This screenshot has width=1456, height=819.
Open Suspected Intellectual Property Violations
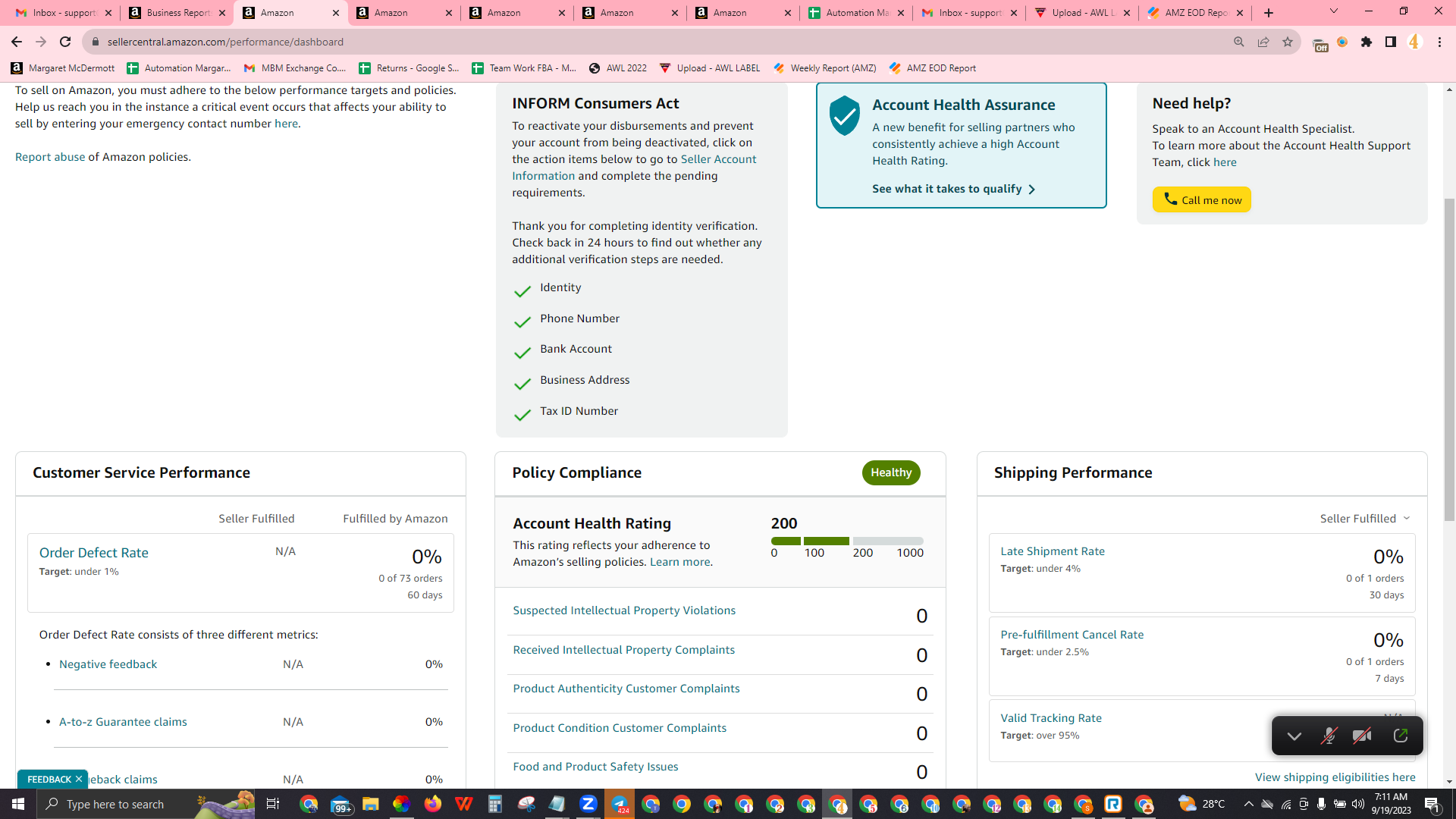624,610
